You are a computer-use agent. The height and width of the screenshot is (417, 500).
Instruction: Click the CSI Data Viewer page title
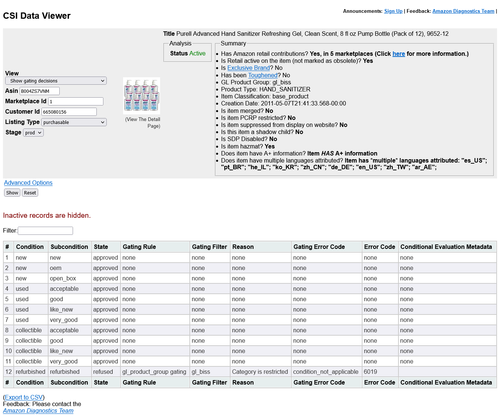tap(37, 16)
